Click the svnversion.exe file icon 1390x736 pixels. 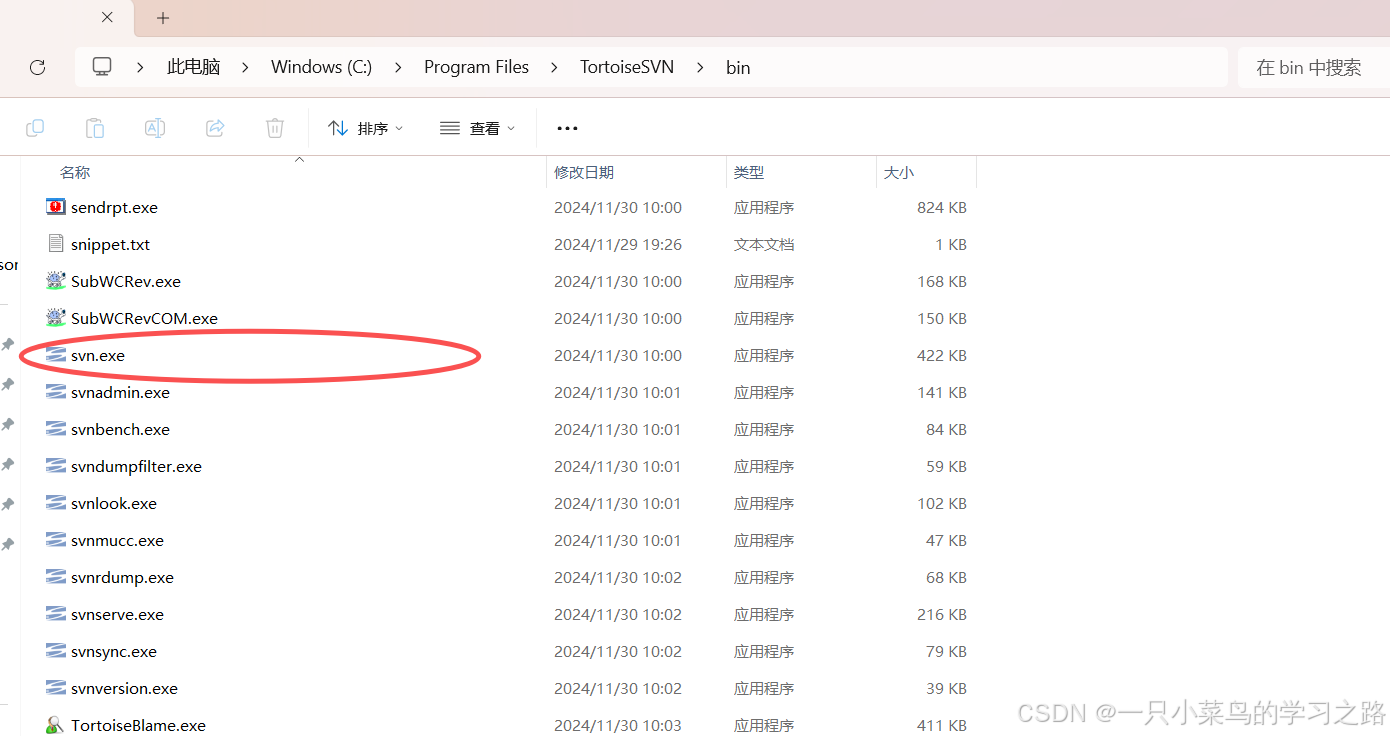tap(56, 688)
